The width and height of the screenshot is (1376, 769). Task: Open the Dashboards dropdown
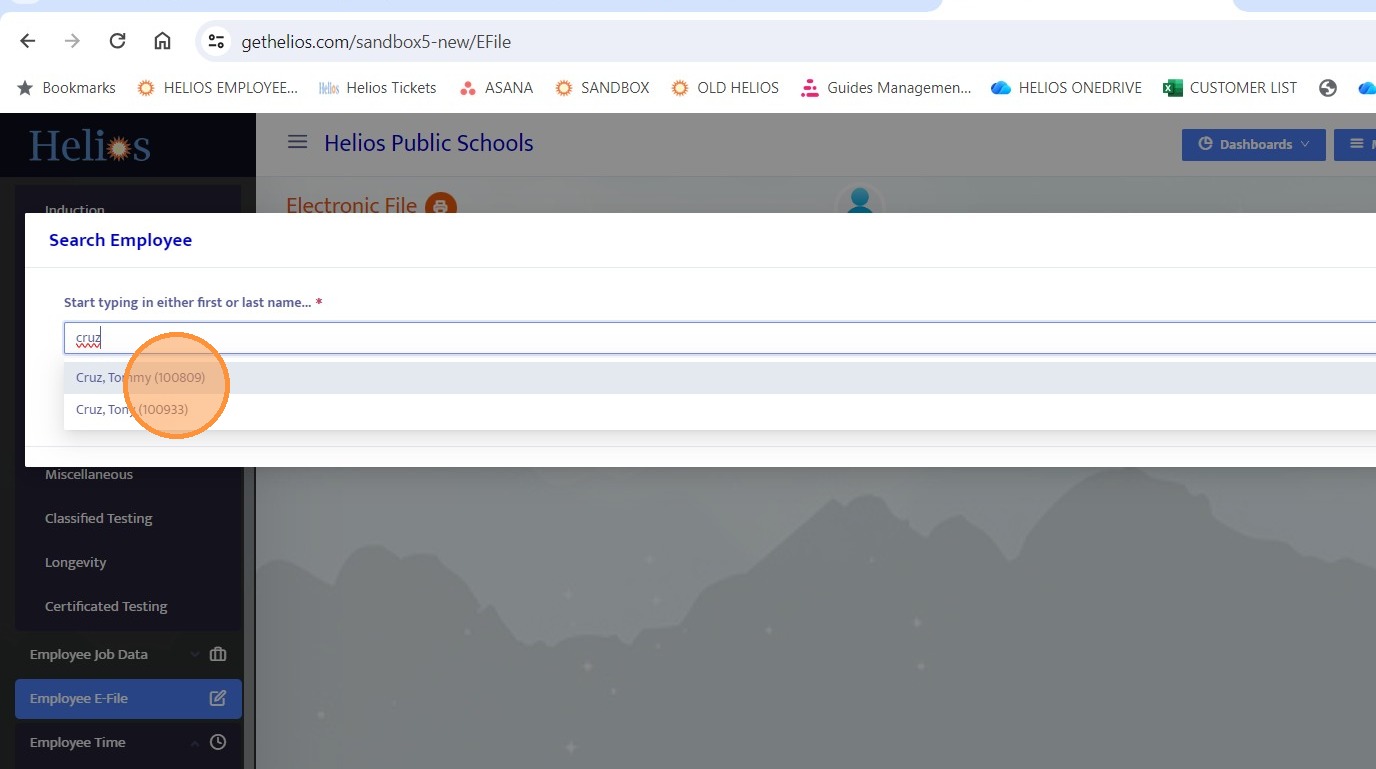tap(1254, 144)
